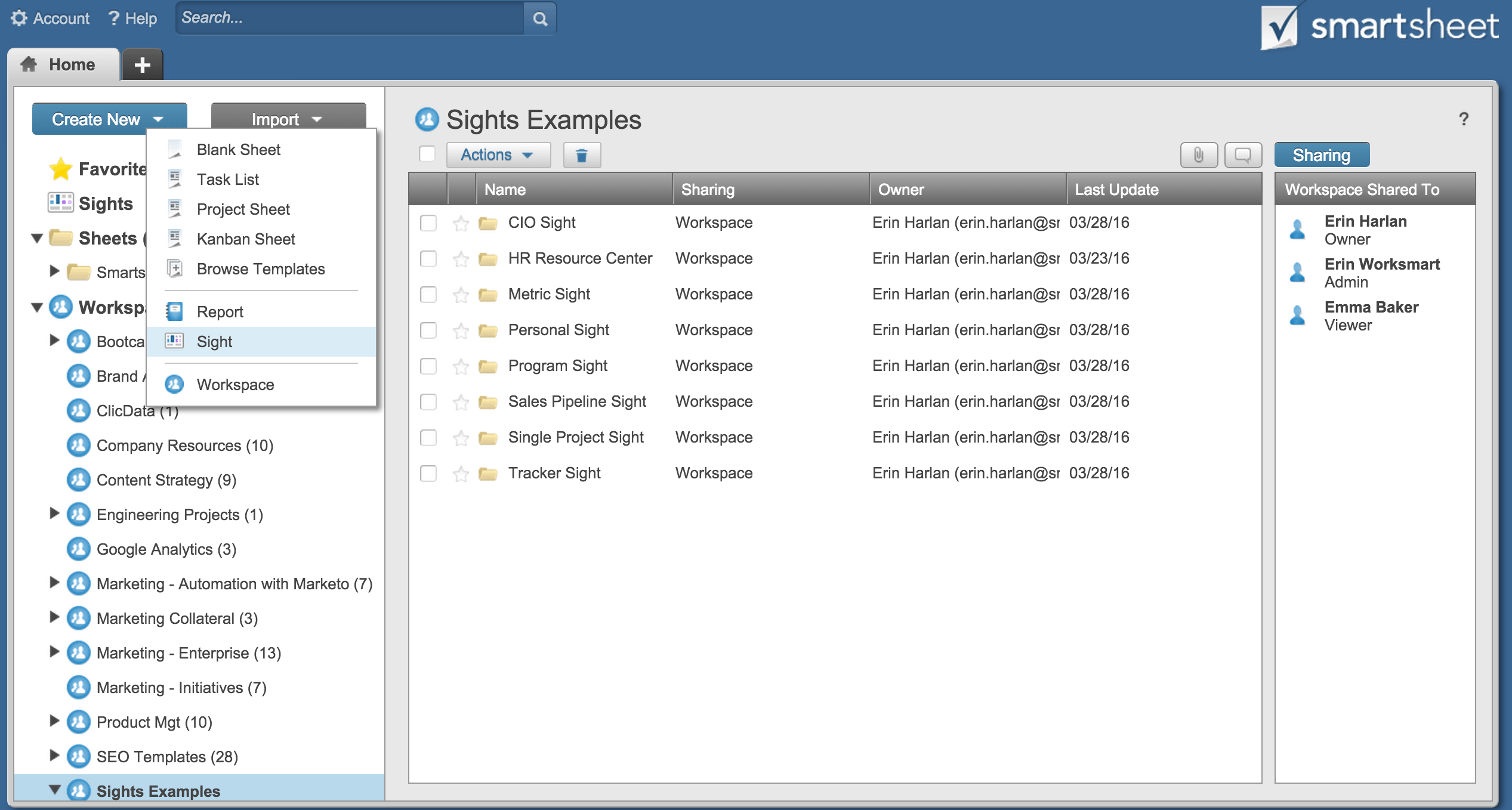This screenshot has width=1512, height=810.
Task: Select the header select-all checkbox
Action: tap(428, 154)
